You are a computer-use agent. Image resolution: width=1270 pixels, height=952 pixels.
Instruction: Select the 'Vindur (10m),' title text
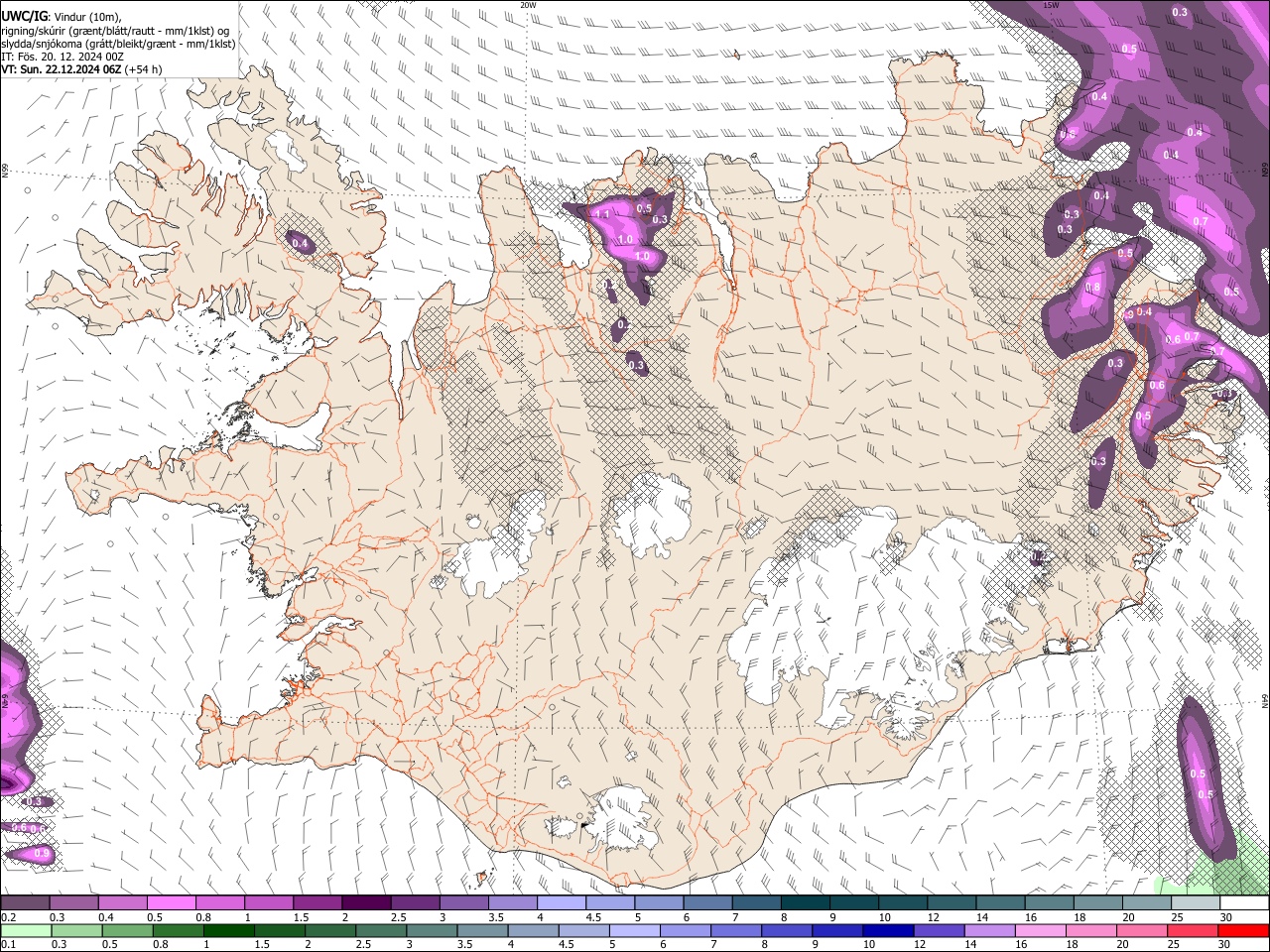[x=87, y=17]
